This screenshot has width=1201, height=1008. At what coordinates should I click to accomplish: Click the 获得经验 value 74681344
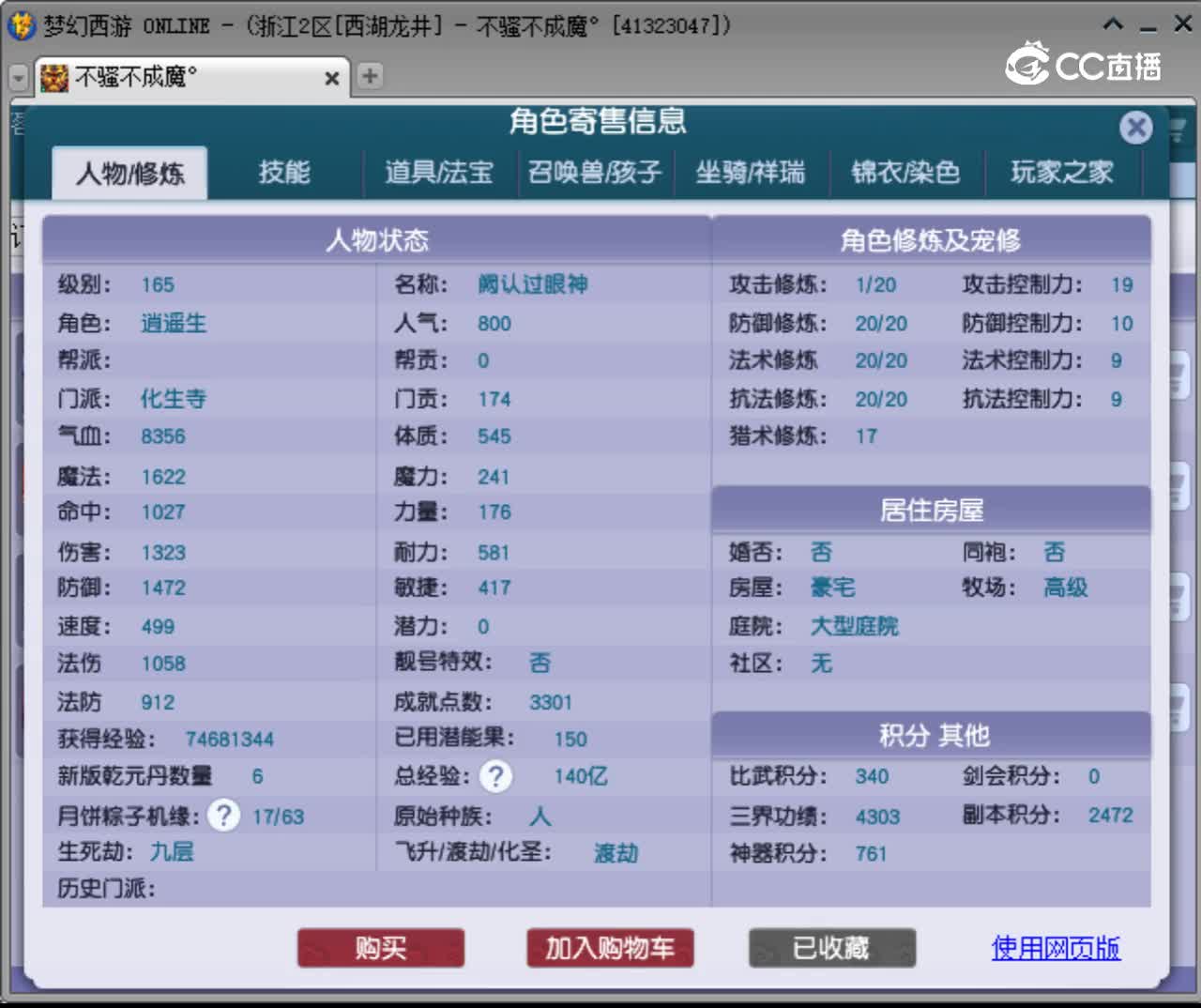[x=230, y=740]
